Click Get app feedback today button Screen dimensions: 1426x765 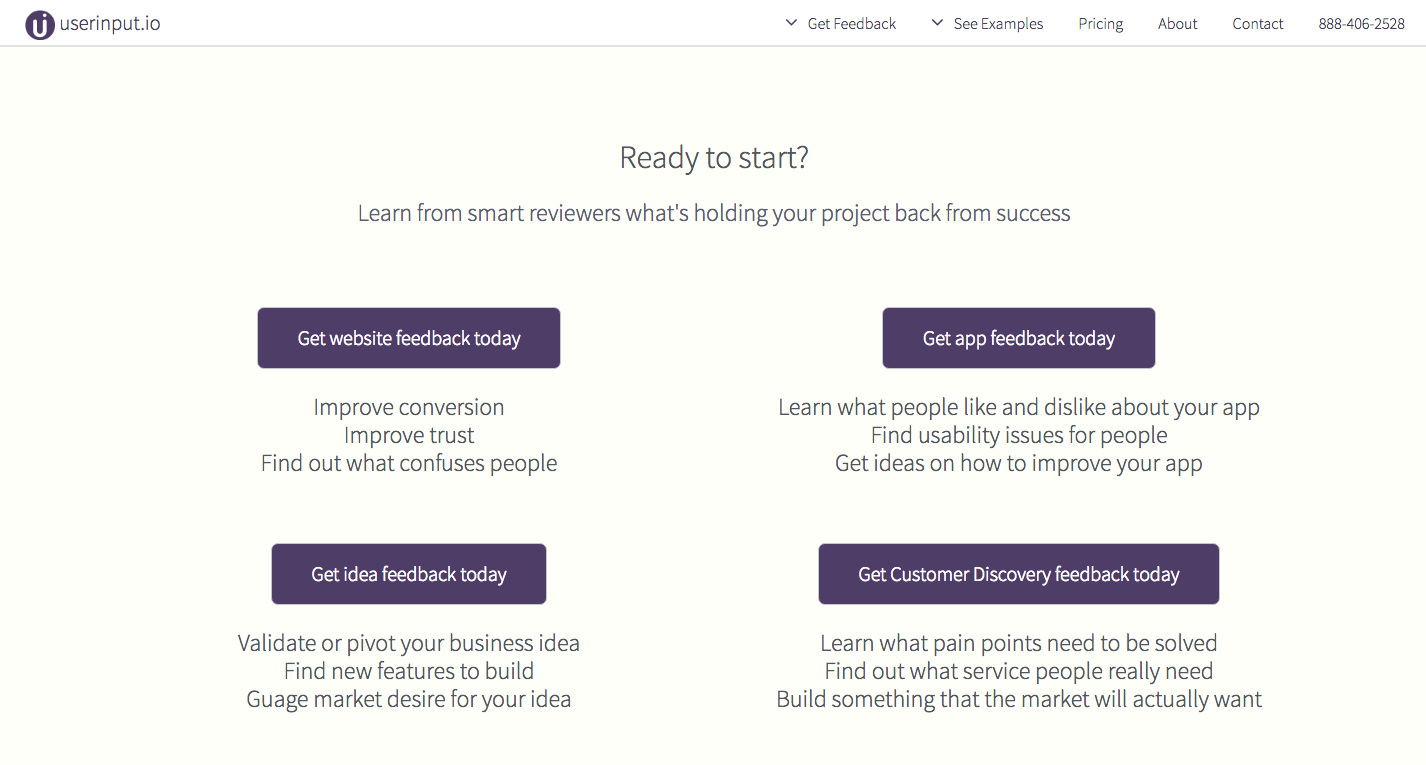[1019, 338]
